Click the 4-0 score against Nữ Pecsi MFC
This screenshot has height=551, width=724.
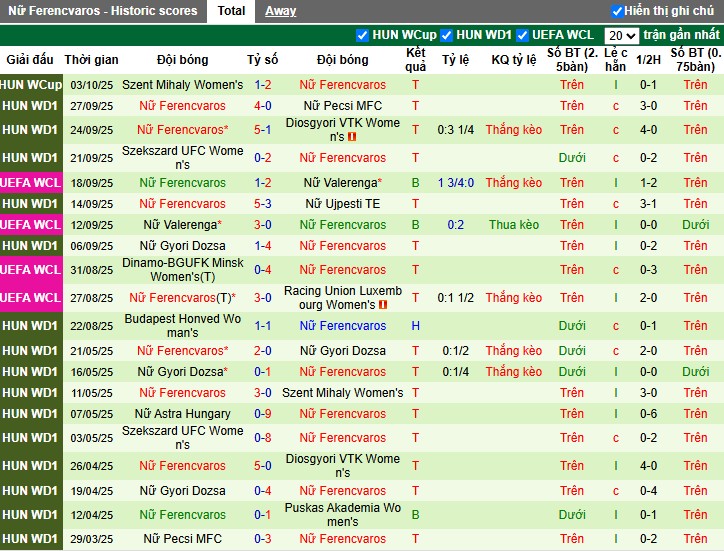tap(262, 106)
